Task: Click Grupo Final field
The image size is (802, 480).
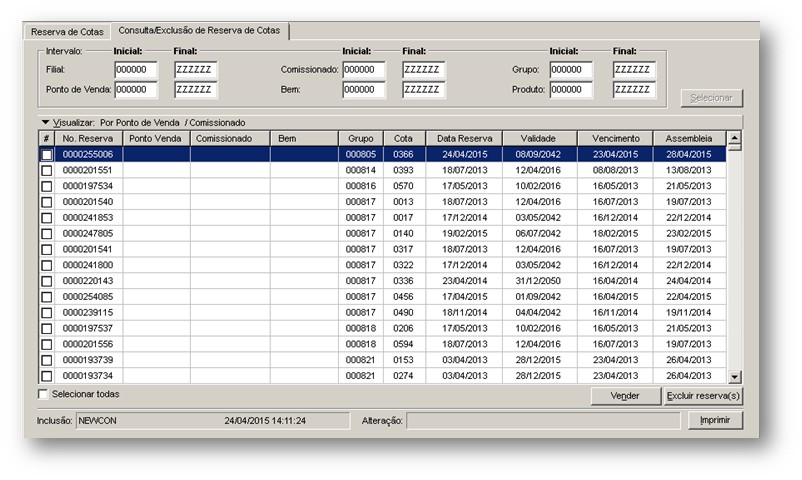Action: [634, 70]
